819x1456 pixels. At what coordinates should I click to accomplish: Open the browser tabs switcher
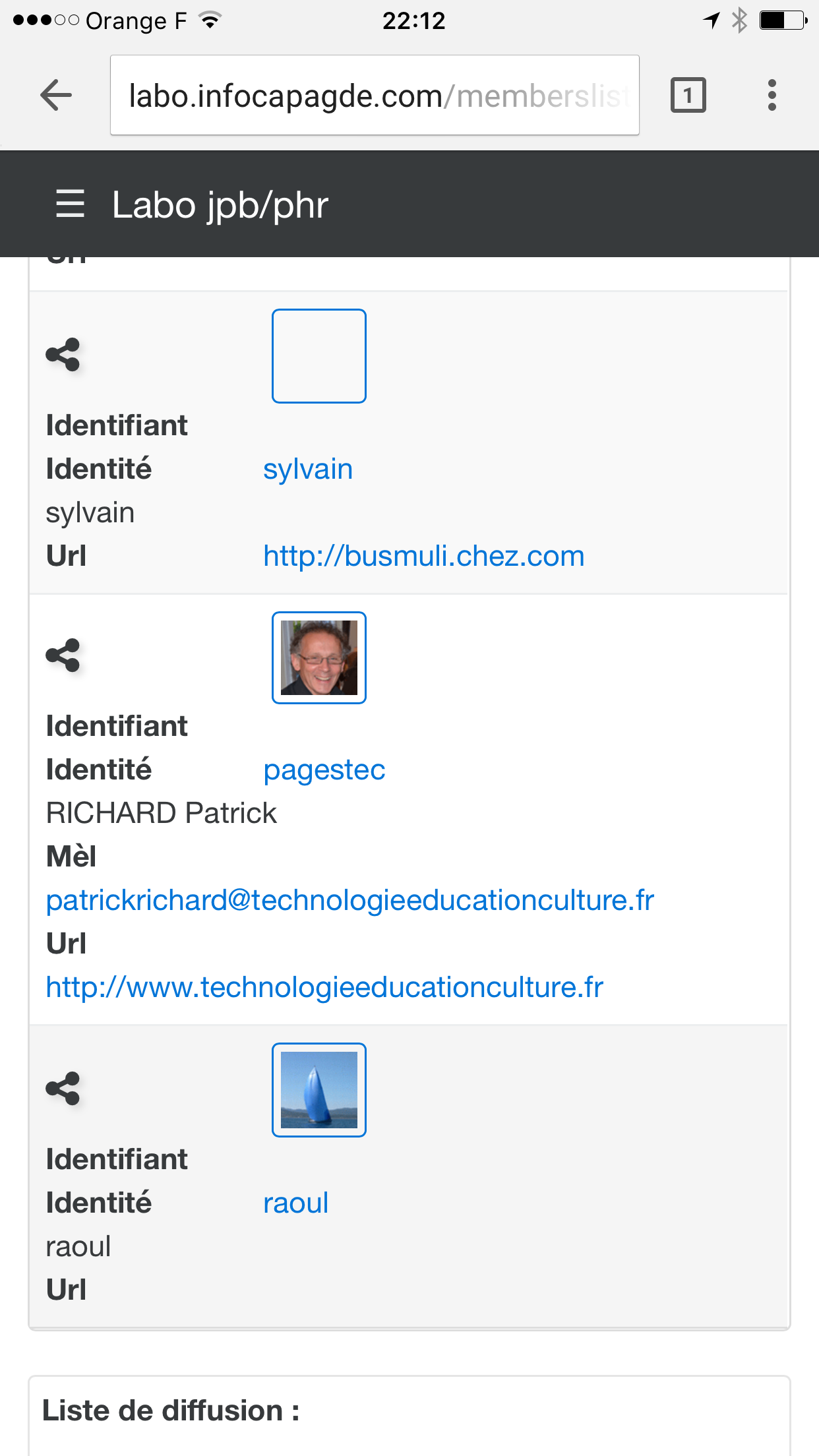click(688, 95)
